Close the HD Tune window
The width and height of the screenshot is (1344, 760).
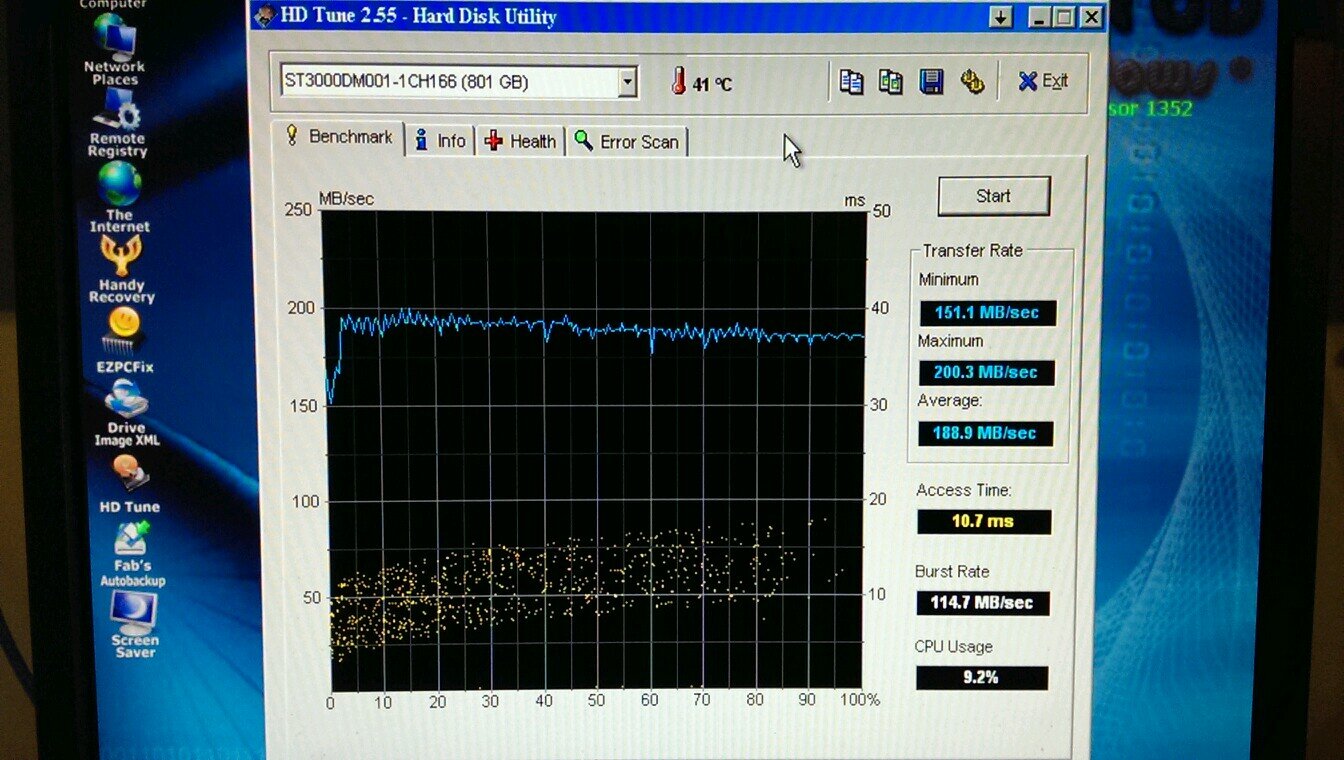coord(1090,18)
